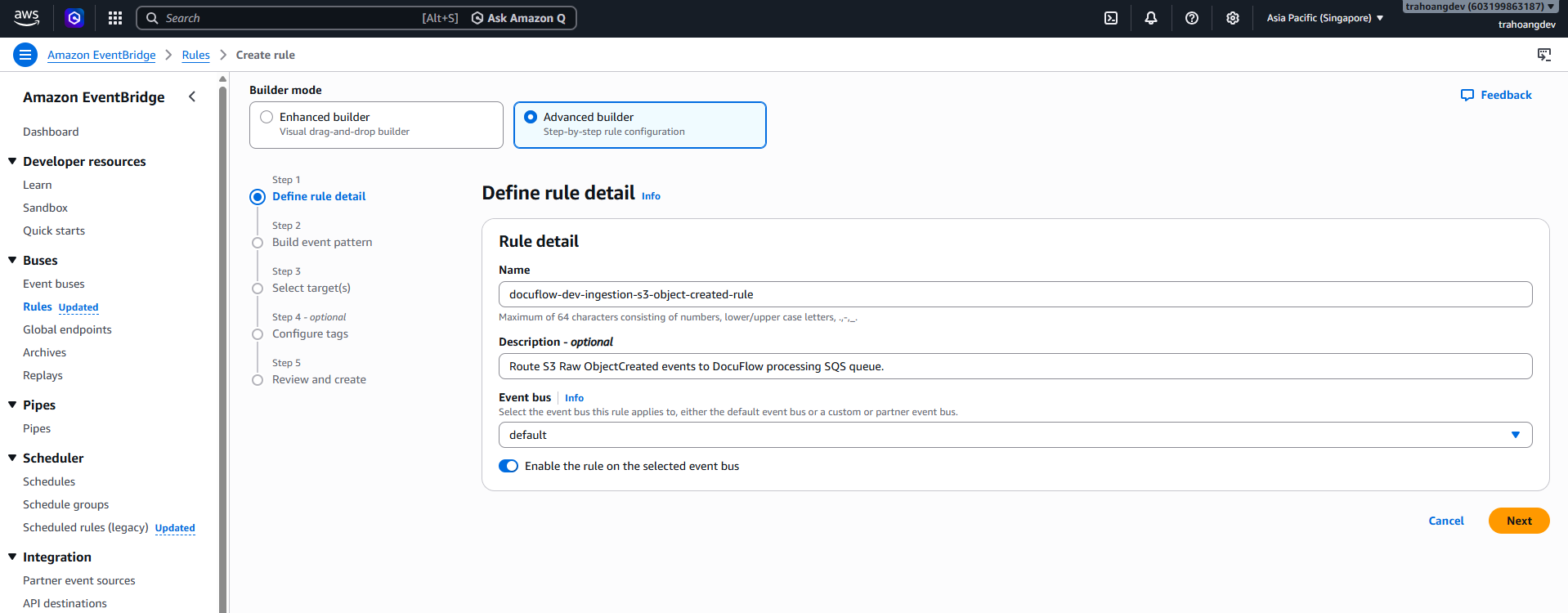The height and width of the screenshot is (613, 1568).
Task: Click the purple Amazon Q shortcut icon
Action: 74,18
